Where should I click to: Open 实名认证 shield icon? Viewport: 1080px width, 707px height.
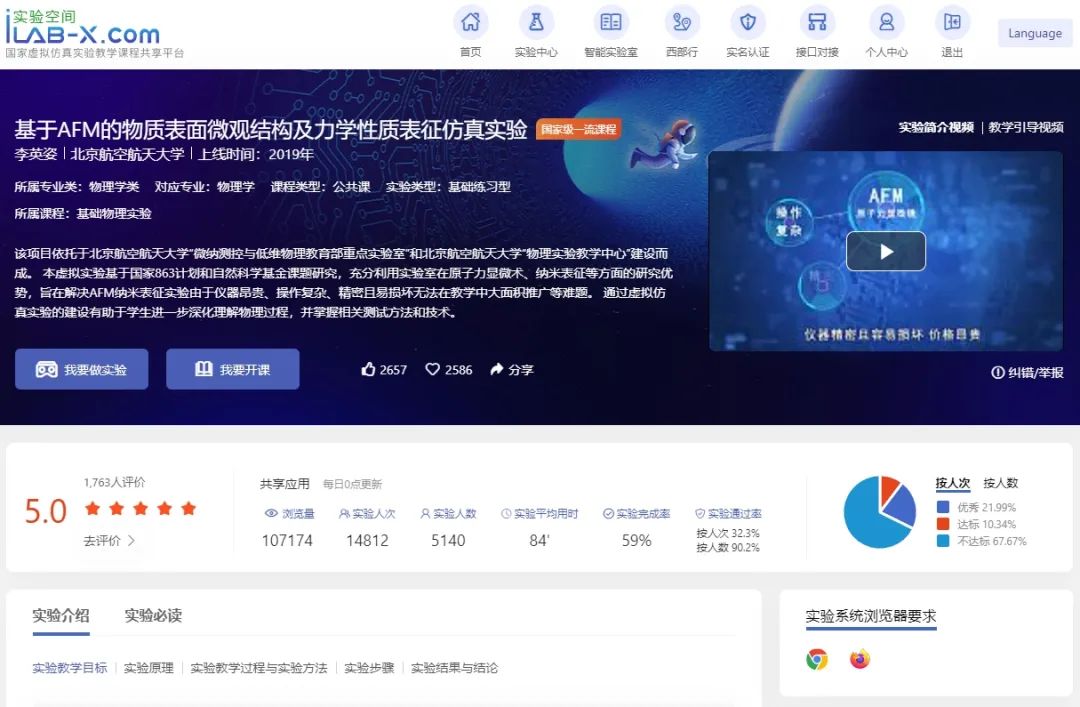click(747, 22)
